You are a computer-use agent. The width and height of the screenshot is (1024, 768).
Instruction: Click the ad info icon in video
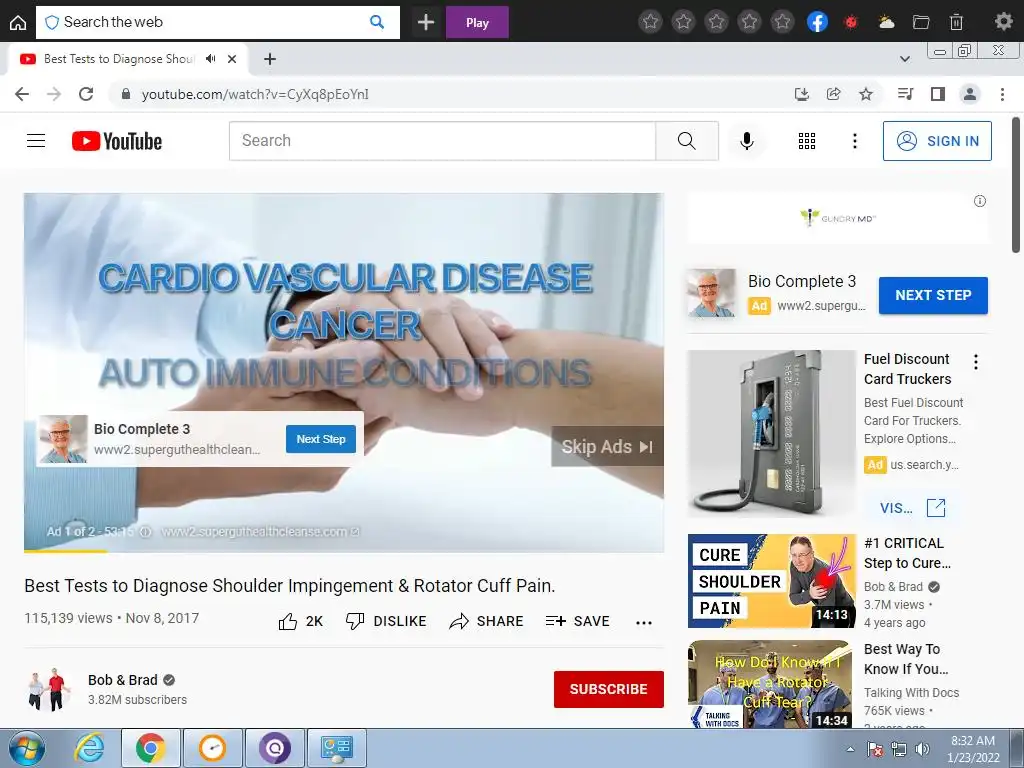146,532
